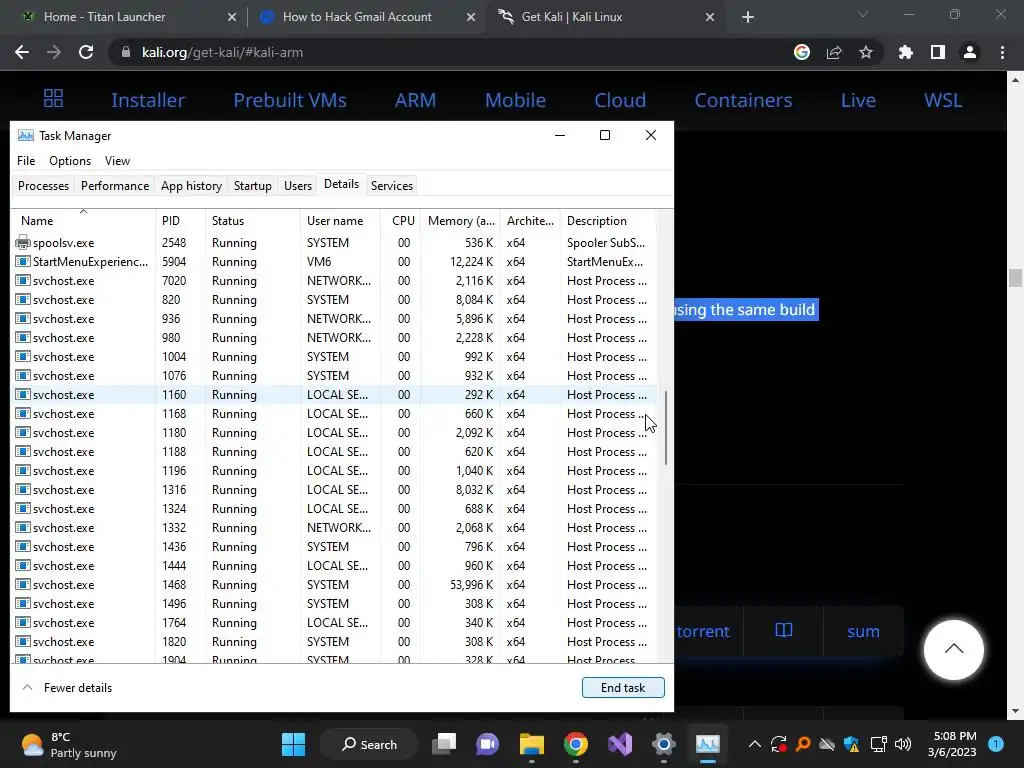Screen dimensions: 1024x768
Task: Close the Titan Launcher tab
Action: point(232,17)
